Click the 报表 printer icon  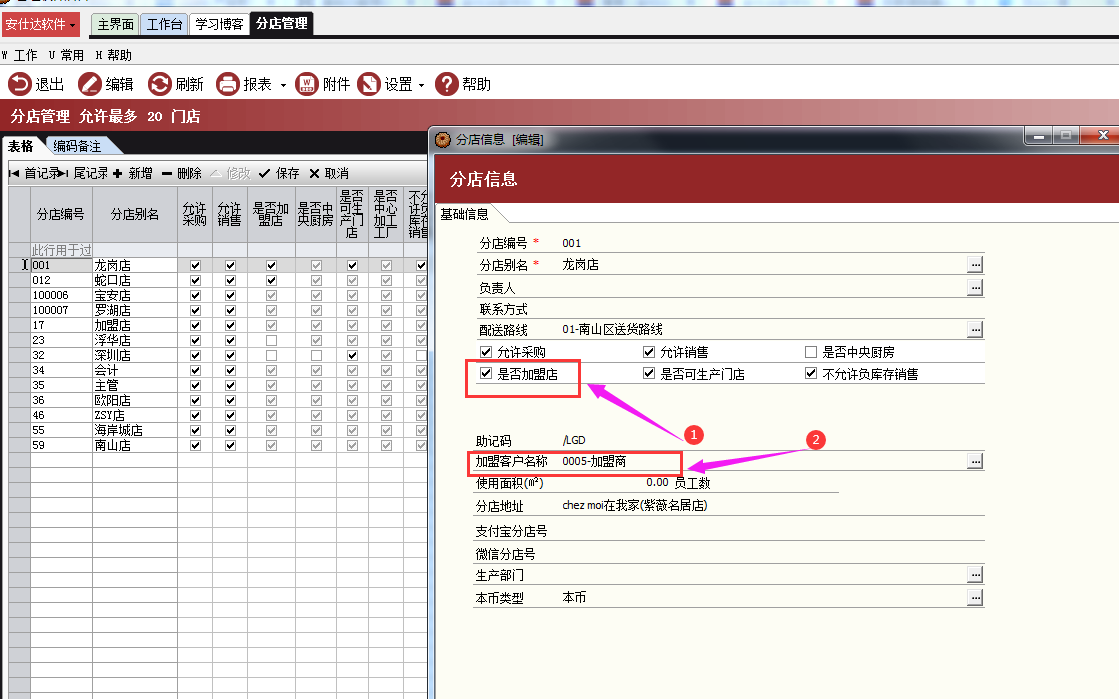tap(228, 84)
